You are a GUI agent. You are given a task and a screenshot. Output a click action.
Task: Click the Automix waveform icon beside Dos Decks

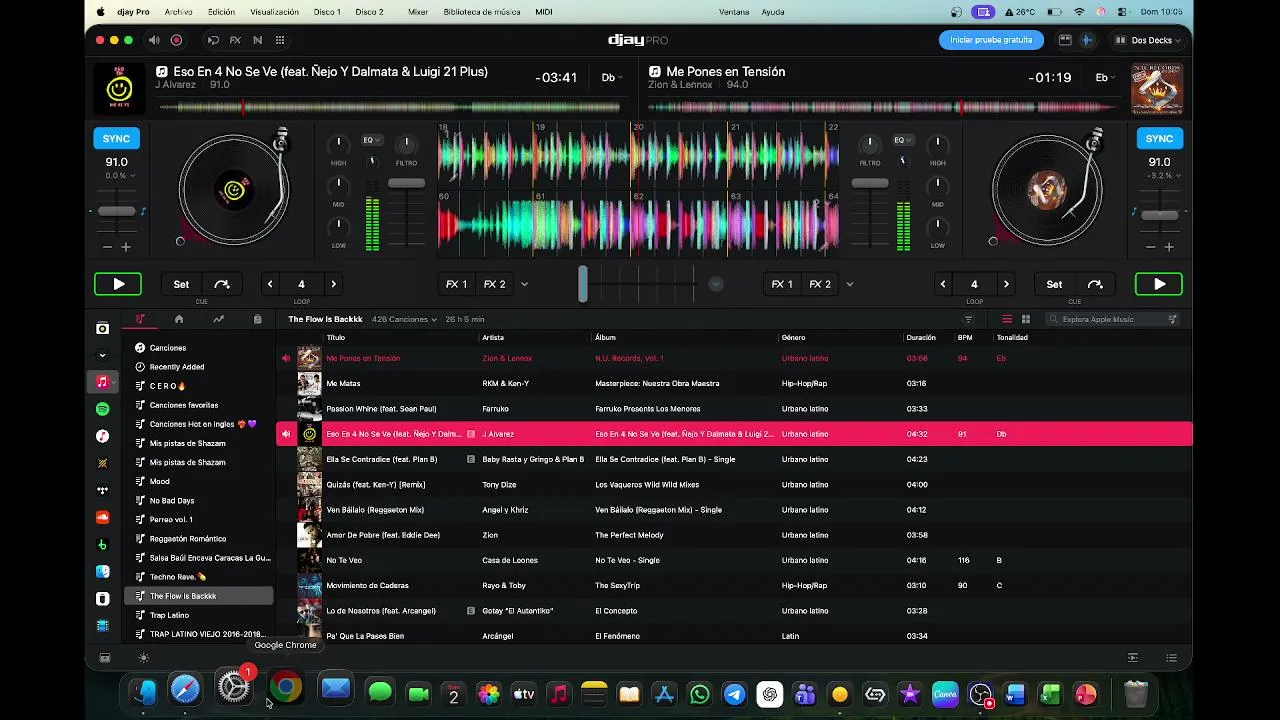click(1087, 40)
